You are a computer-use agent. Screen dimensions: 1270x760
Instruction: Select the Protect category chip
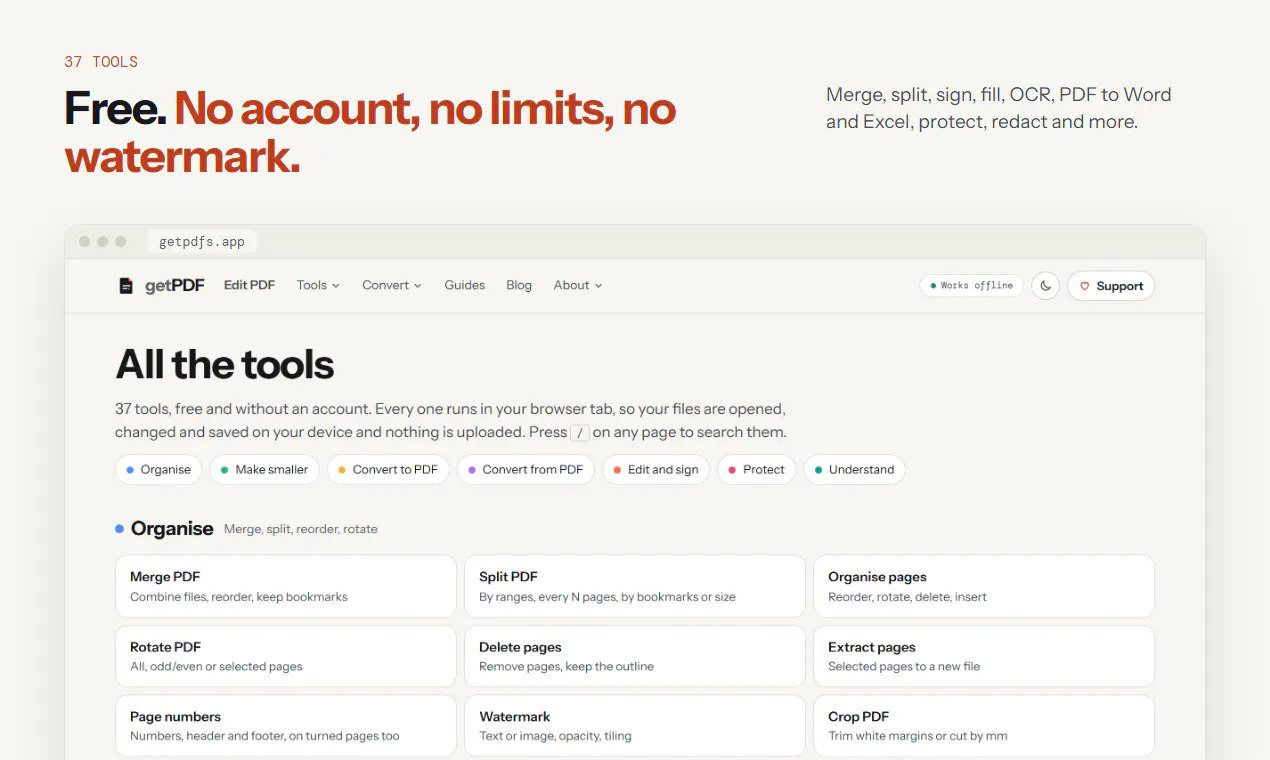click(x=757, y=470)
